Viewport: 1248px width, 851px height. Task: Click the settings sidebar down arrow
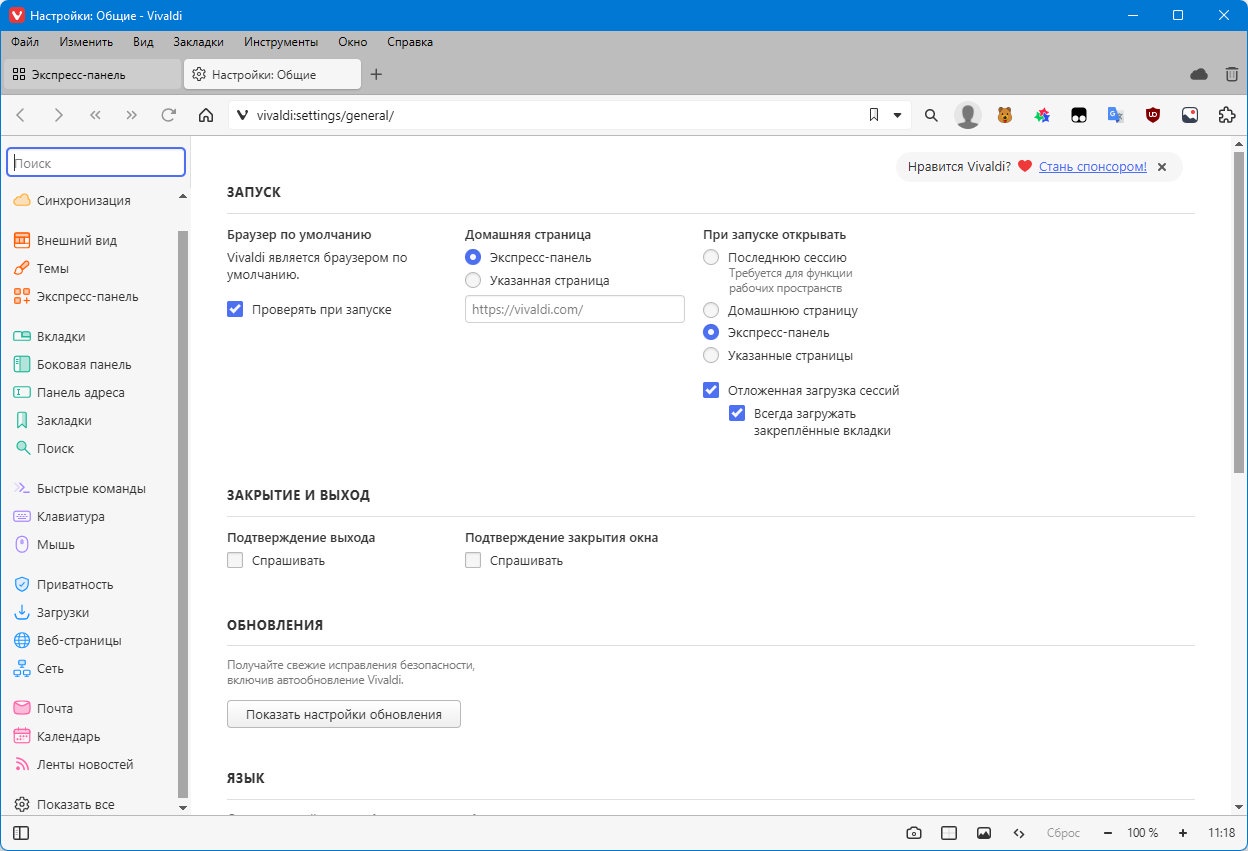(x=182, y=806)
